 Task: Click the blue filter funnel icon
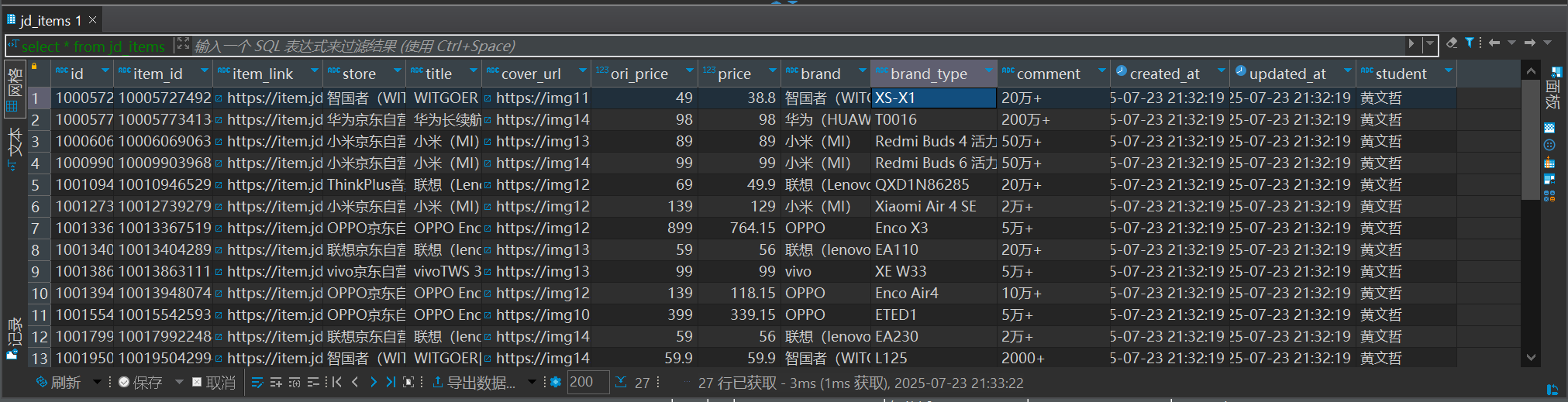tap(1469, 43)
